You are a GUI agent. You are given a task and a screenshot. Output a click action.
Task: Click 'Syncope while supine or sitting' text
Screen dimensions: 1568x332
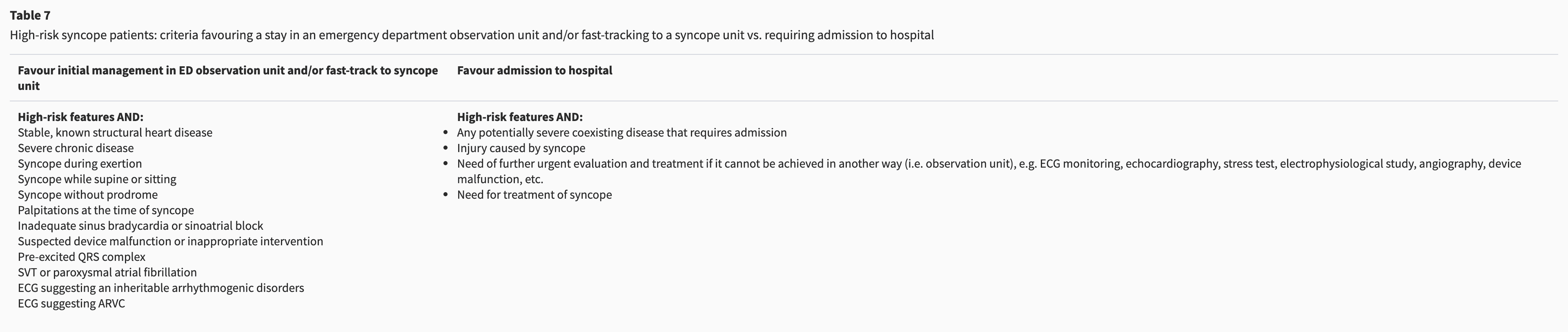[x=97, y=179]
